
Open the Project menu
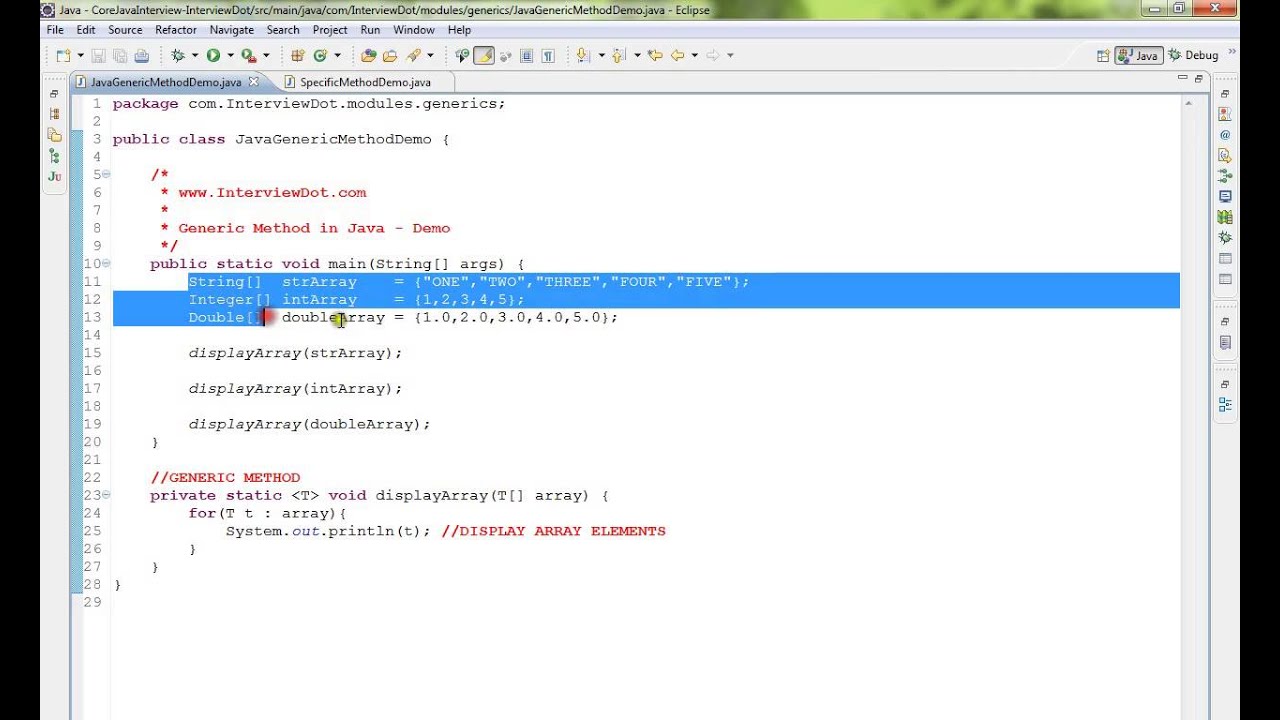330,30
